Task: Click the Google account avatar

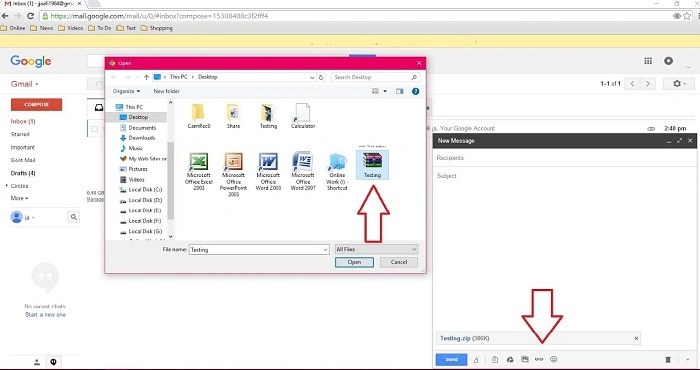Action: pos(668,61)
